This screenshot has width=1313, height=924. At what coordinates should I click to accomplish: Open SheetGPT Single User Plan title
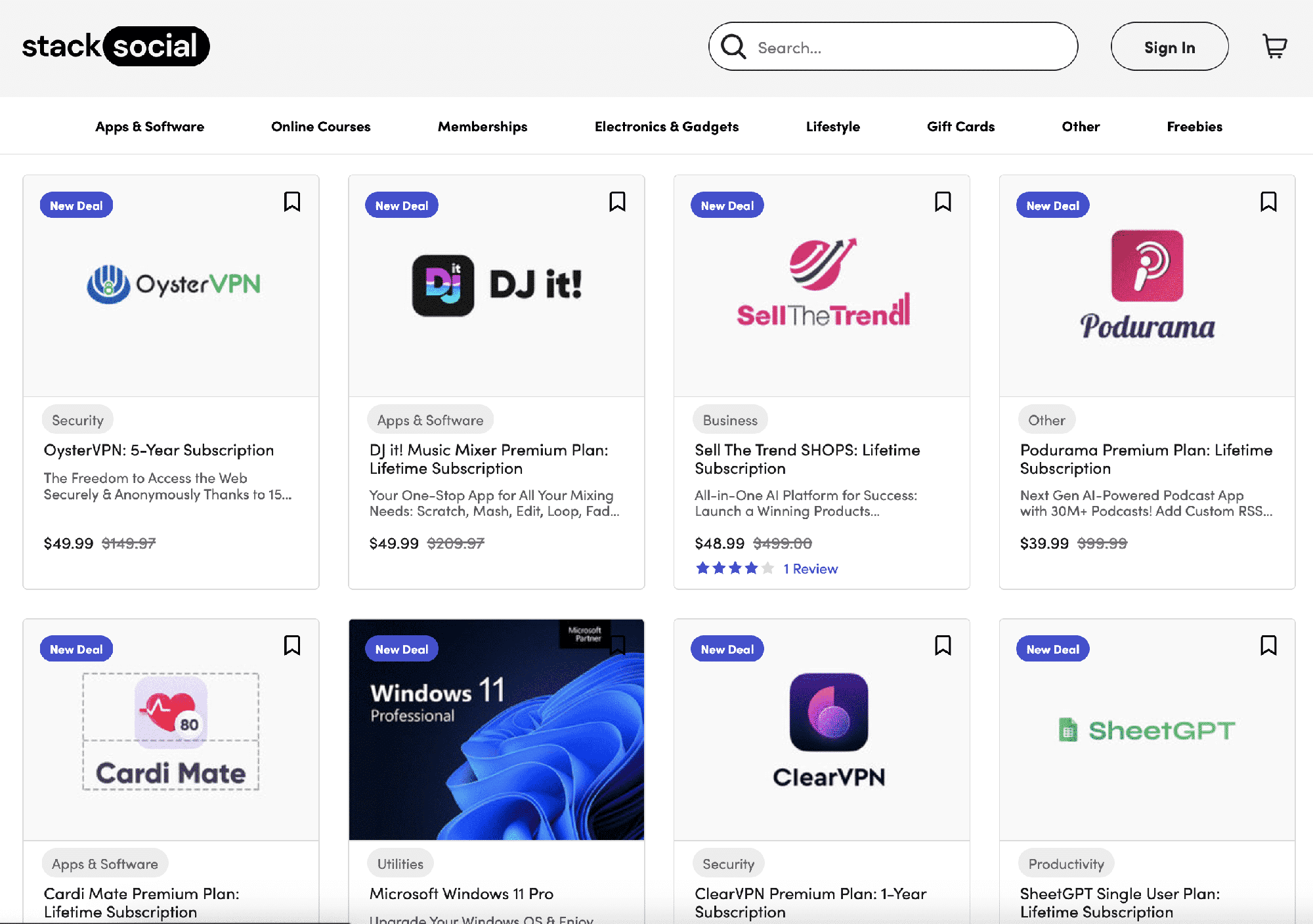click(x=1120, y=903)
